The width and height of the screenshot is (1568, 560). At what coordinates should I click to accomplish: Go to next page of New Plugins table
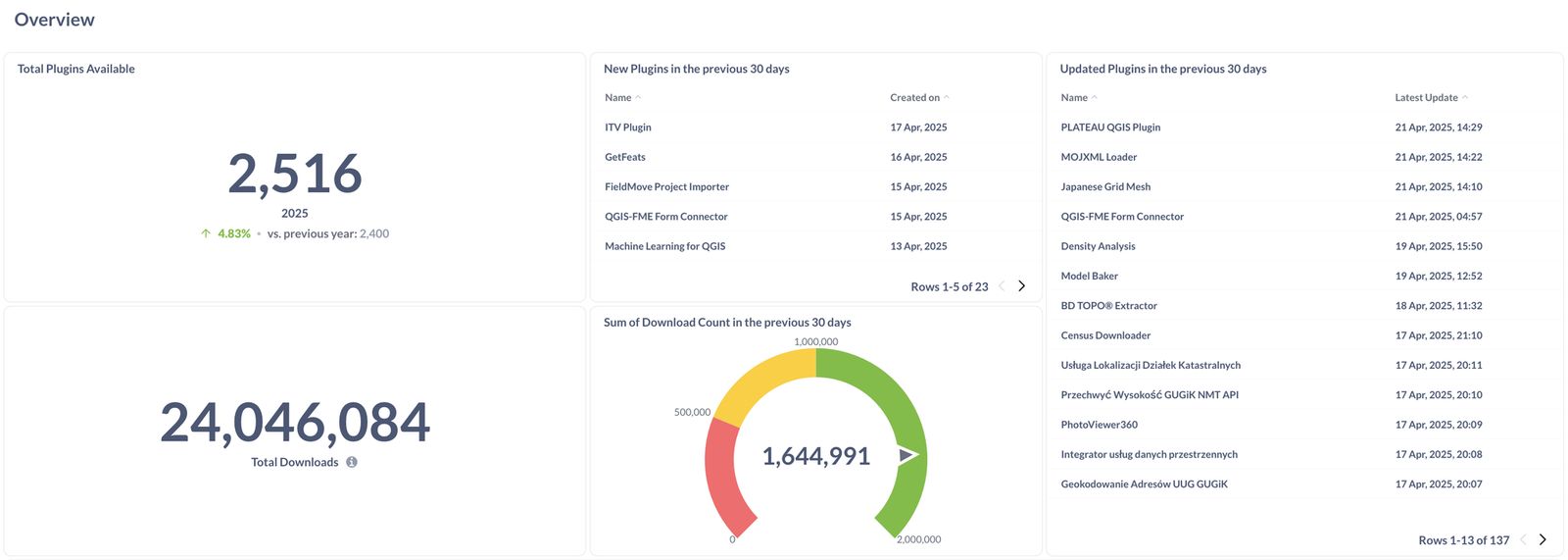(x=1021, y=286)
